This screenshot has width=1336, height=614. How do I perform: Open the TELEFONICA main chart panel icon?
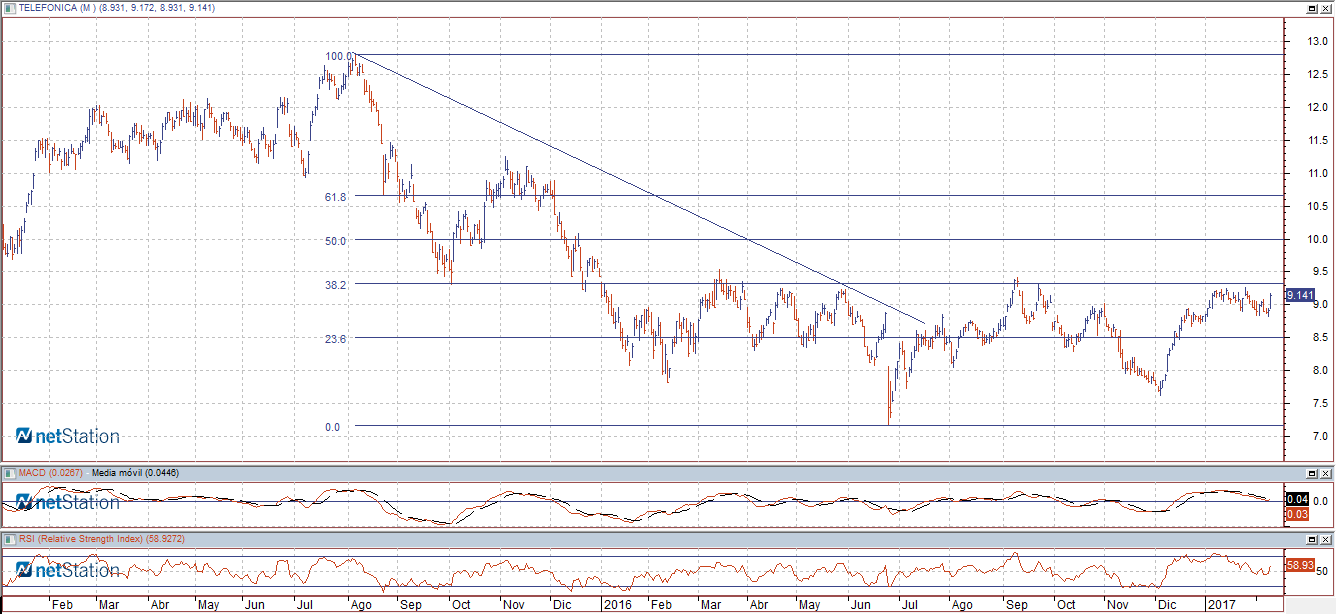pyautogui.click(x=10, y=7)
